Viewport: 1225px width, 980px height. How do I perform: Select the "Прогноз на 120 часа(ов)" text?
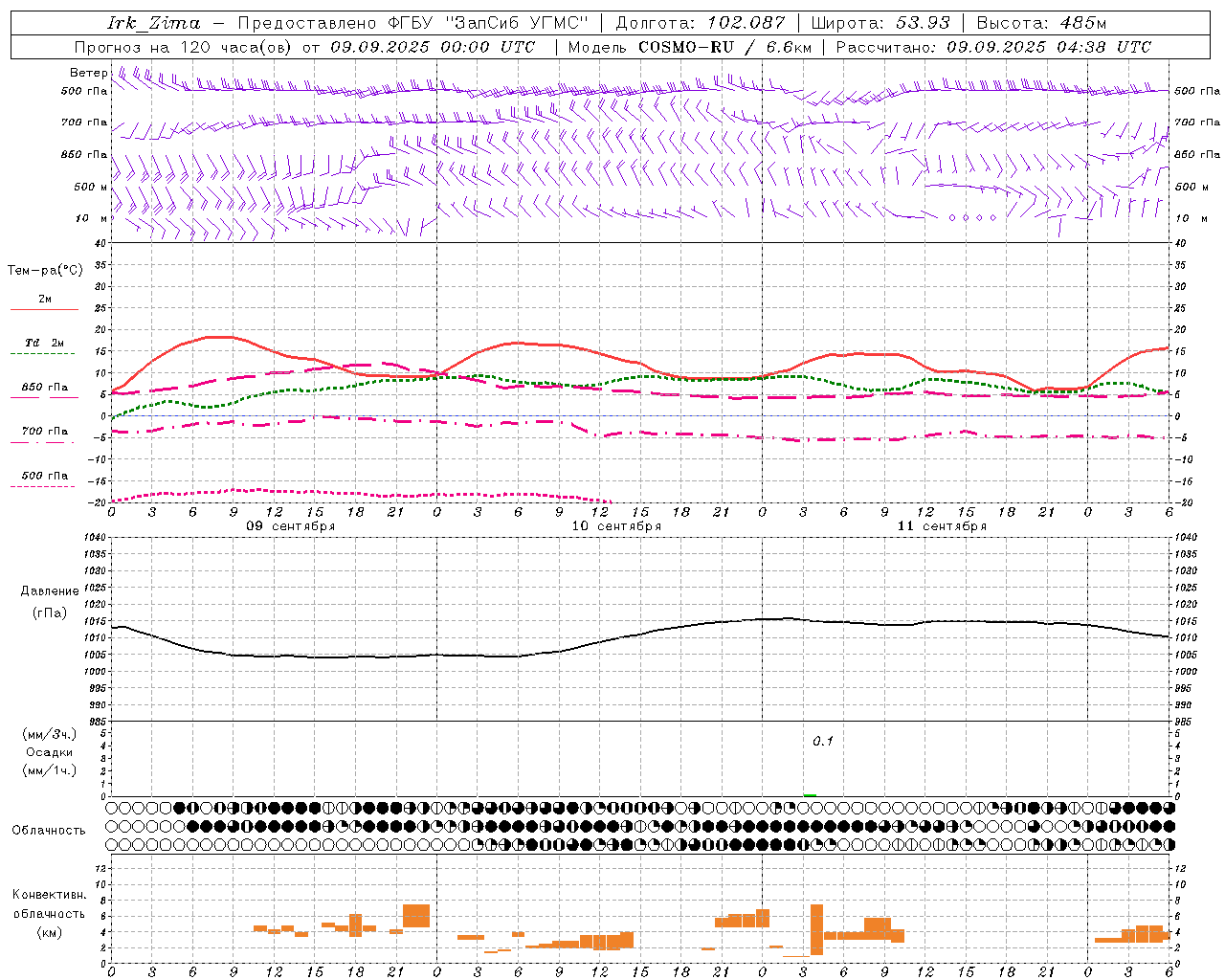point(184,47)
